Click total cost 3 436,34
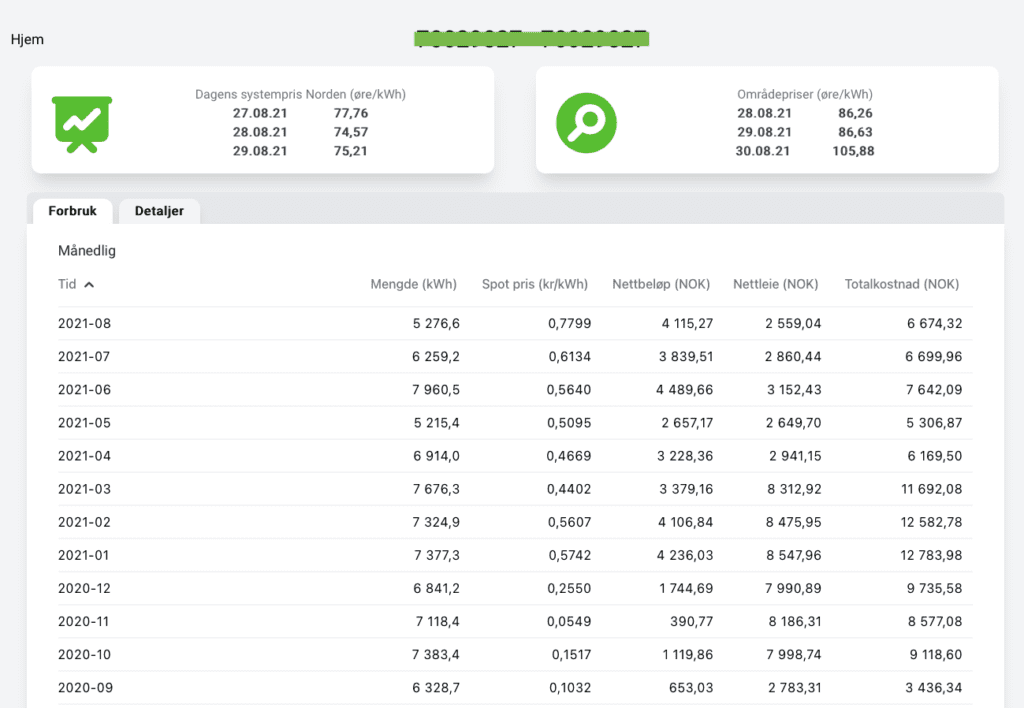This screenshot has height=708, width=1024. 934,688
